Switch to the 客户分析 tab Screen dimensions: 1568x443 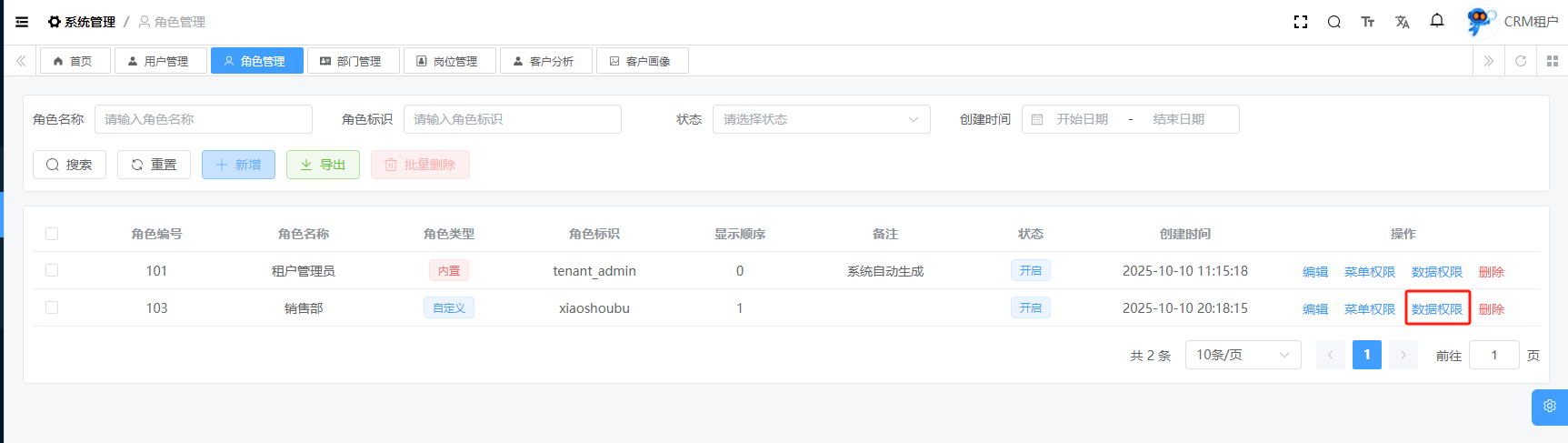pos(545,61)
